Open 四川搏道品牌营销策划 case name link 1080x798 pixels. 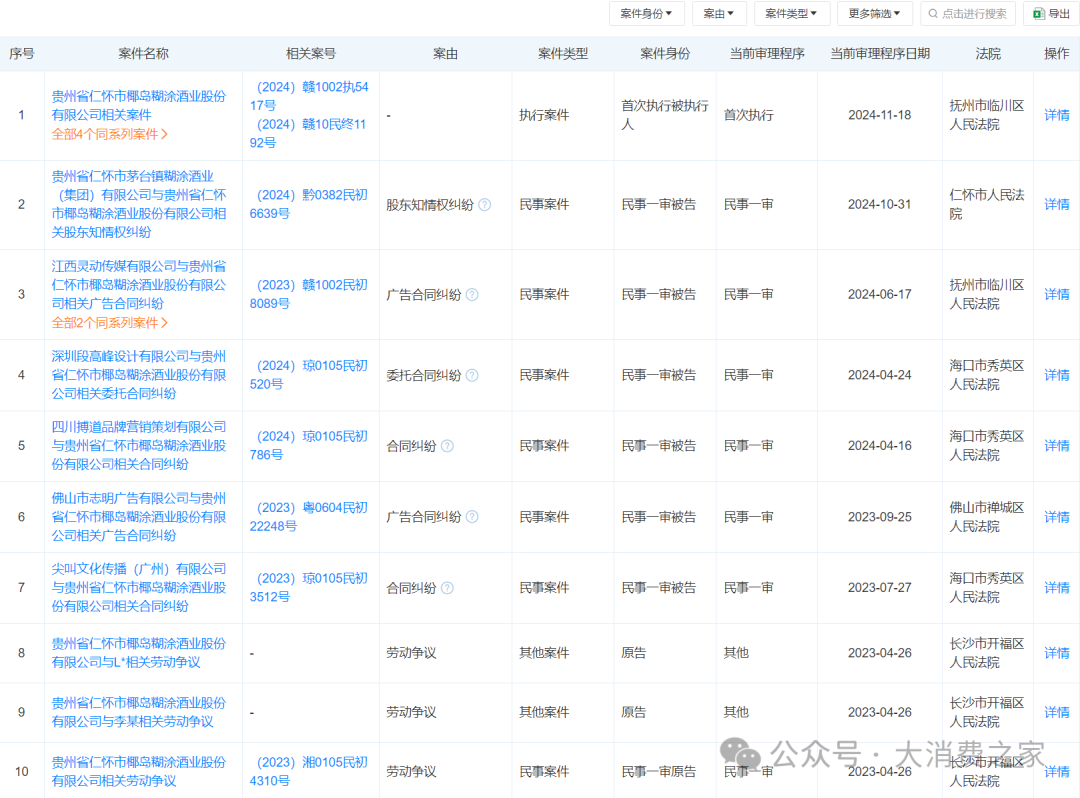(x=138, y=446)
